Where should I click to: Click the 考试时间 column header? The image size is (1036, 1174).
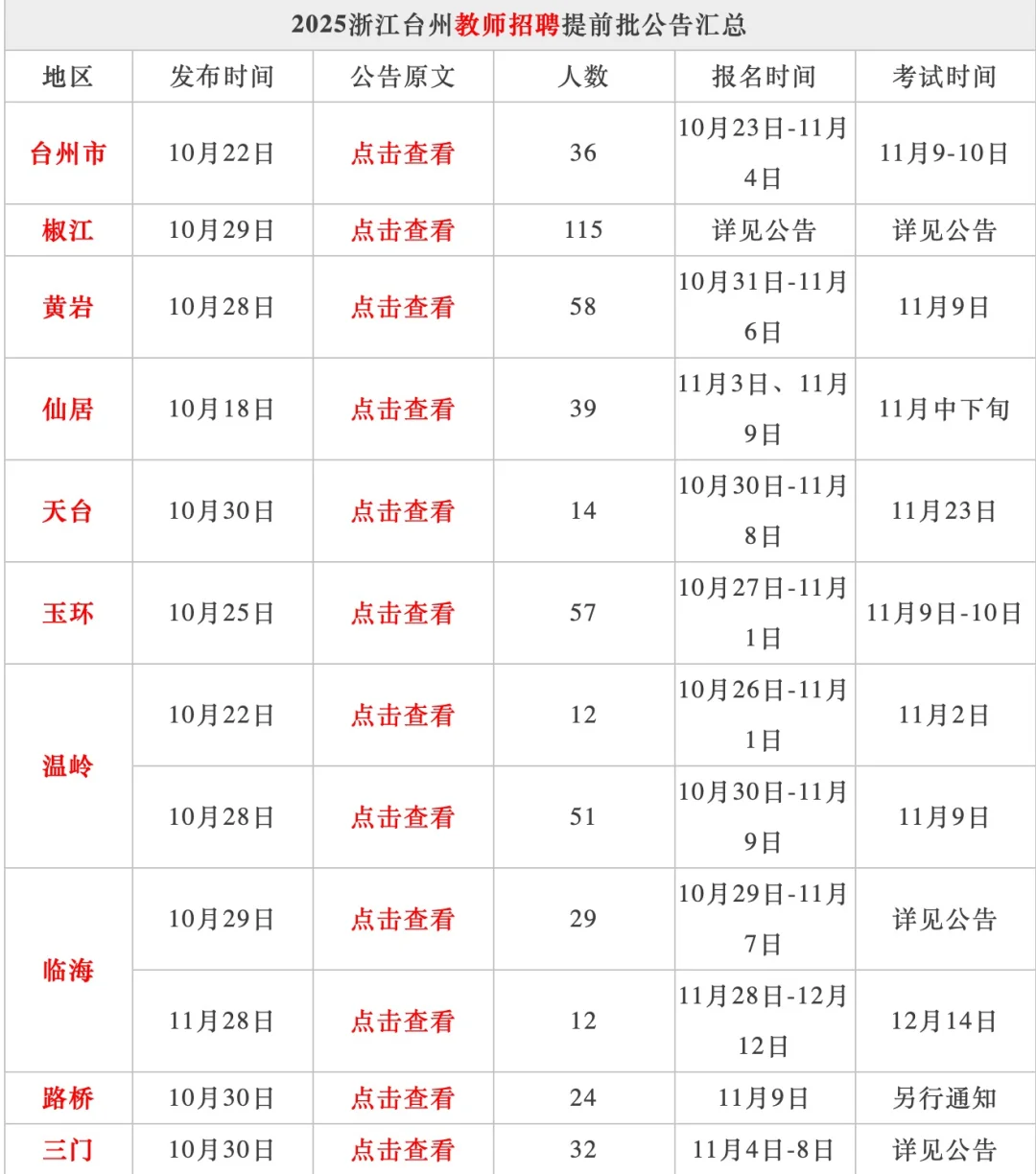(x=945, y=77)
